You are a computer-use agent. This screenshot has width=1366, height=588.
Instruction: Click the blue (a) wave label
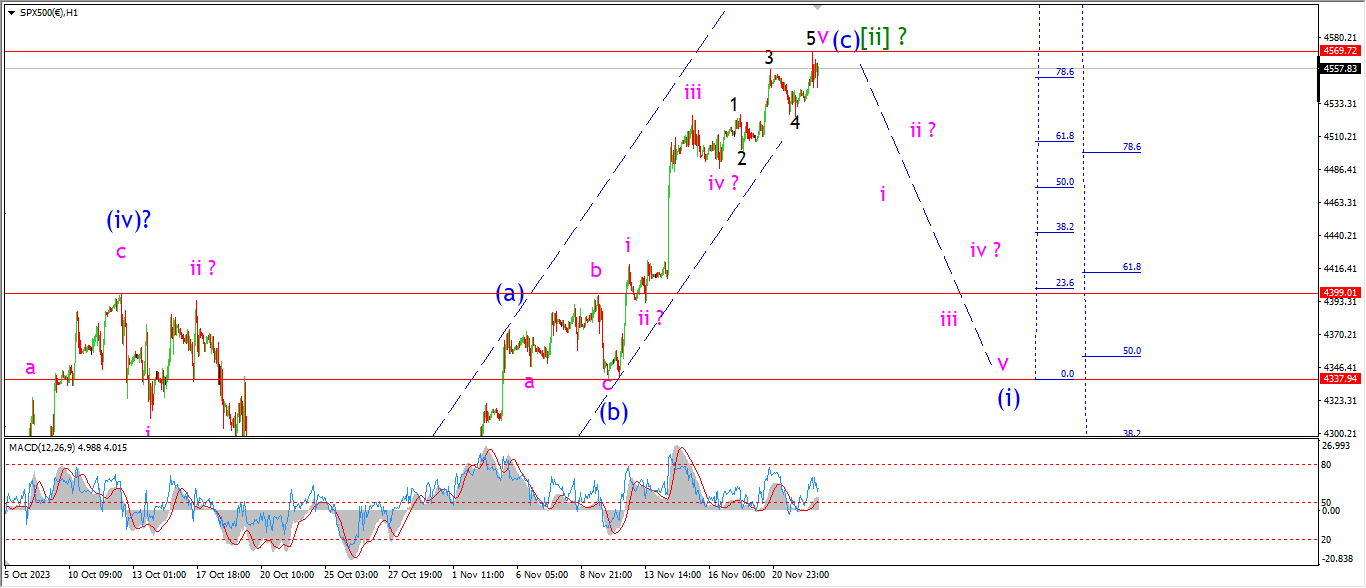[510, 293]
